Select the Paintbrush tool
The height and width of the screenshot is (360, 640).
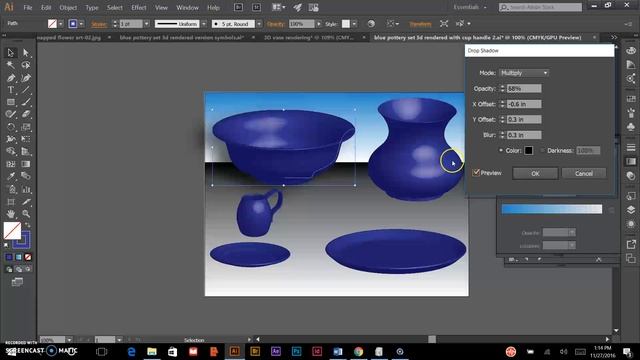pyautogui.click(x=26, y=102)
